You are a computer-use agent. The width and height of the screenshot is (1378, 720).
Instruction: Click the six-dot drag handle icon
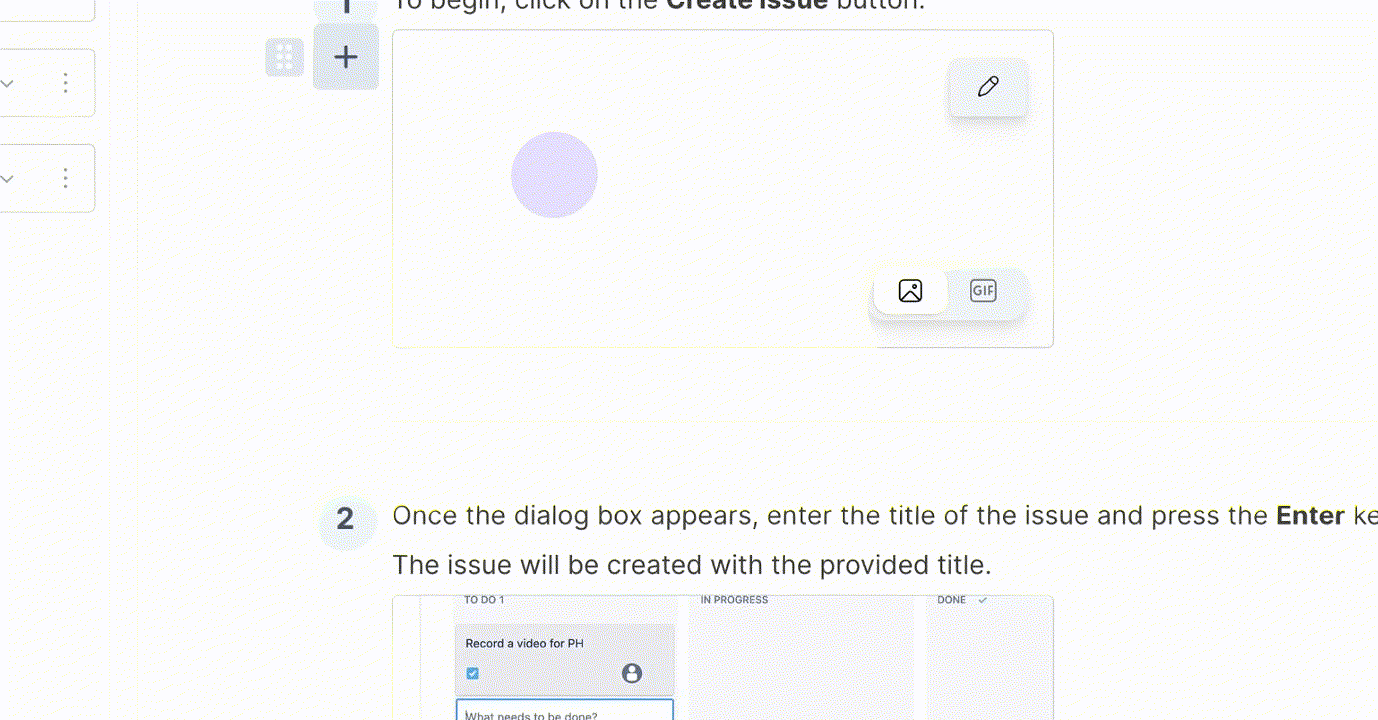coord(284,57)
